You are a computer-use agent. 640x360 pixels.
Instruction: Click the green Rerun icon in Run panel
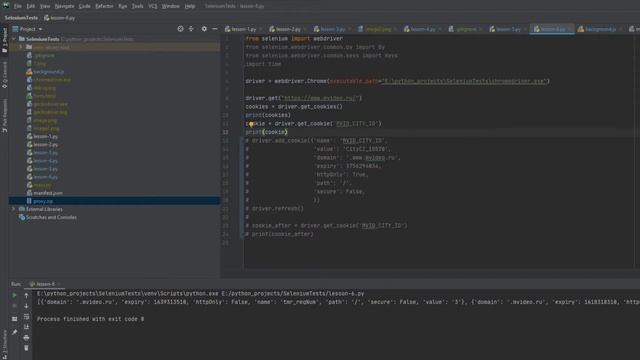click(14, 295)
